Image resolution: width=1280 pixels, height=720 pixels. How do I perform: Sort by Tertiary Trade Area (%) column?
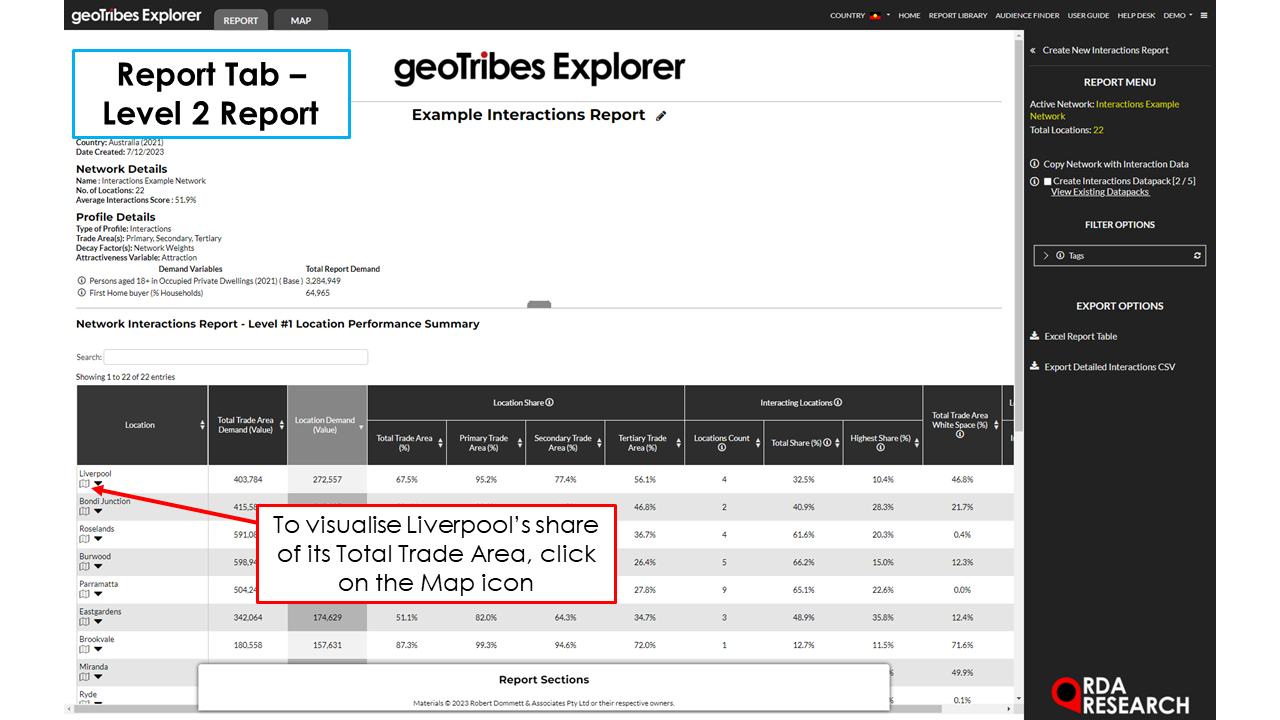(x=644, y=443)
